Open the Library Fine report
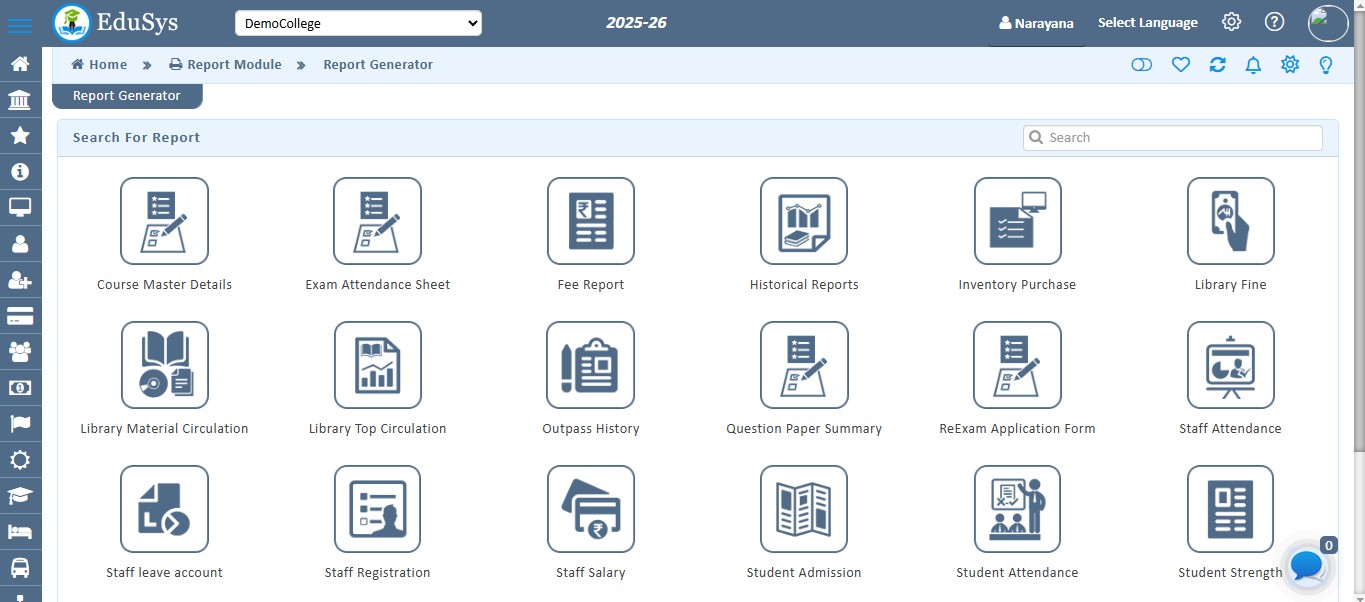This screenshot has width=1365, height=602. (x=1230, y=221)
